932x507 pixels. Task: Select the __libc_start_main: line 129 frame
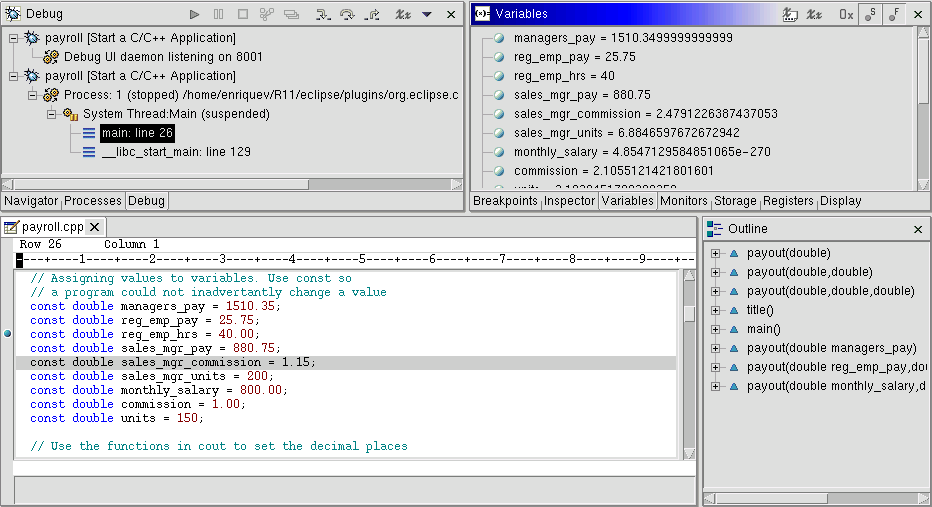click(x=176, y=152)
